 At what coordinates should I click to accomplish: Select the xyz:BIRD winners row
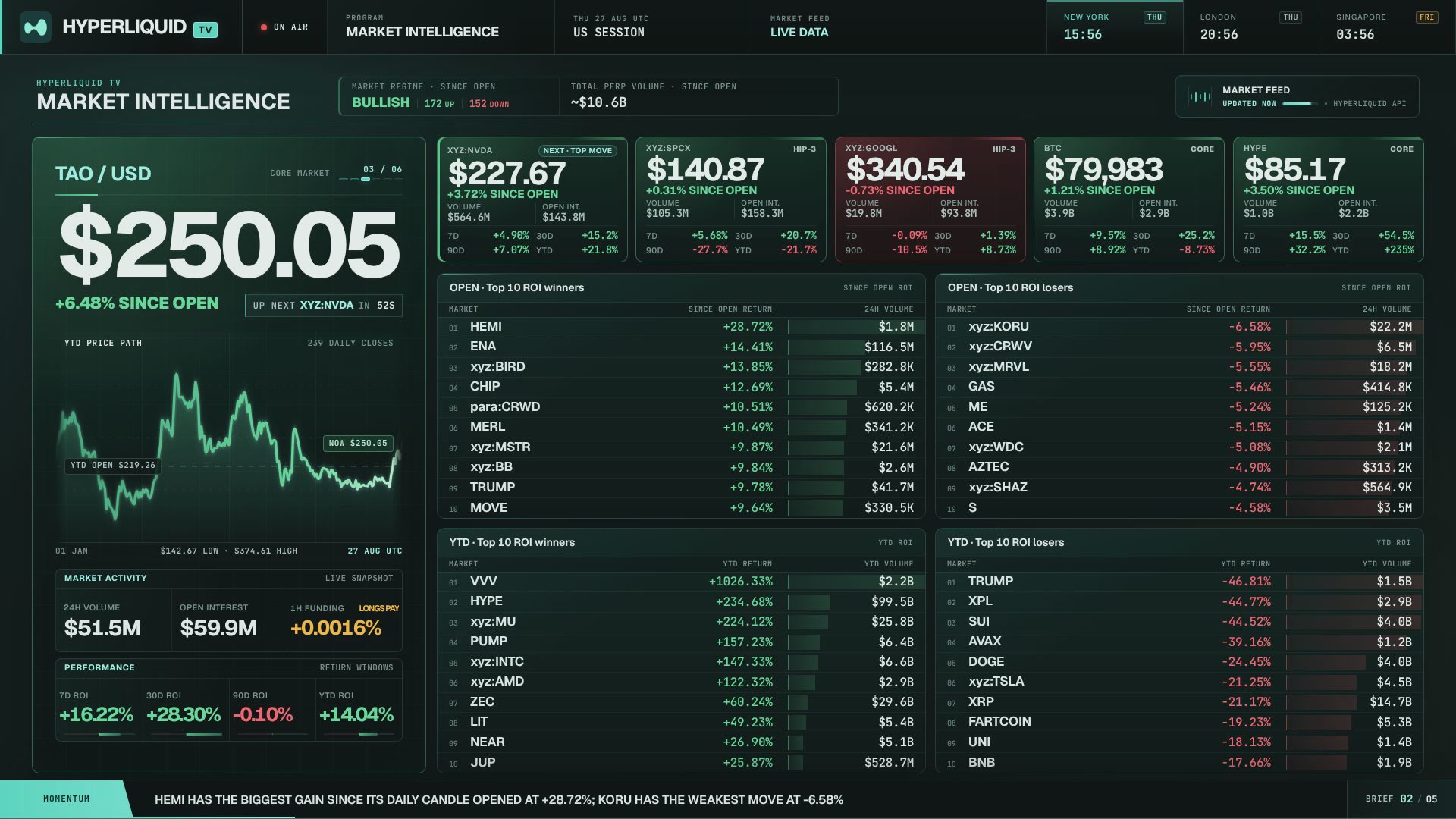pyautogui.click(x=681, y=367)
